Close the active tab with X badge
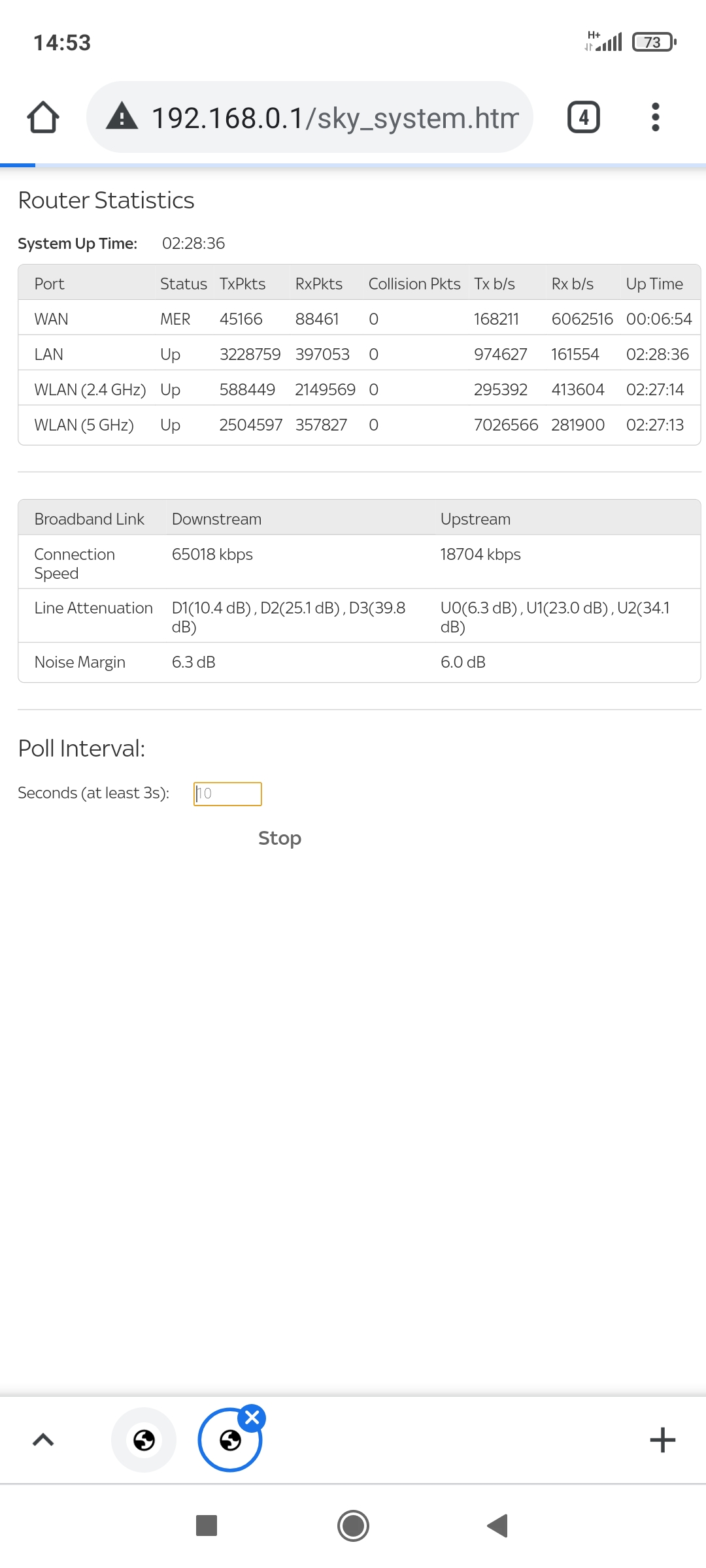The height and width of the screenshot is (1568, 706). click(252, 1417)
